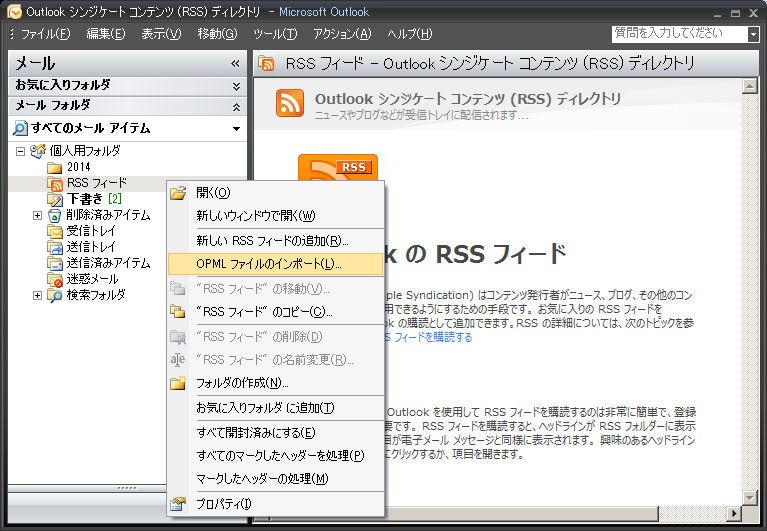Open the 編集(E) menu
The height and width of the screenshot is (531, 767).
pyautogui.click(x=106, y=34)
